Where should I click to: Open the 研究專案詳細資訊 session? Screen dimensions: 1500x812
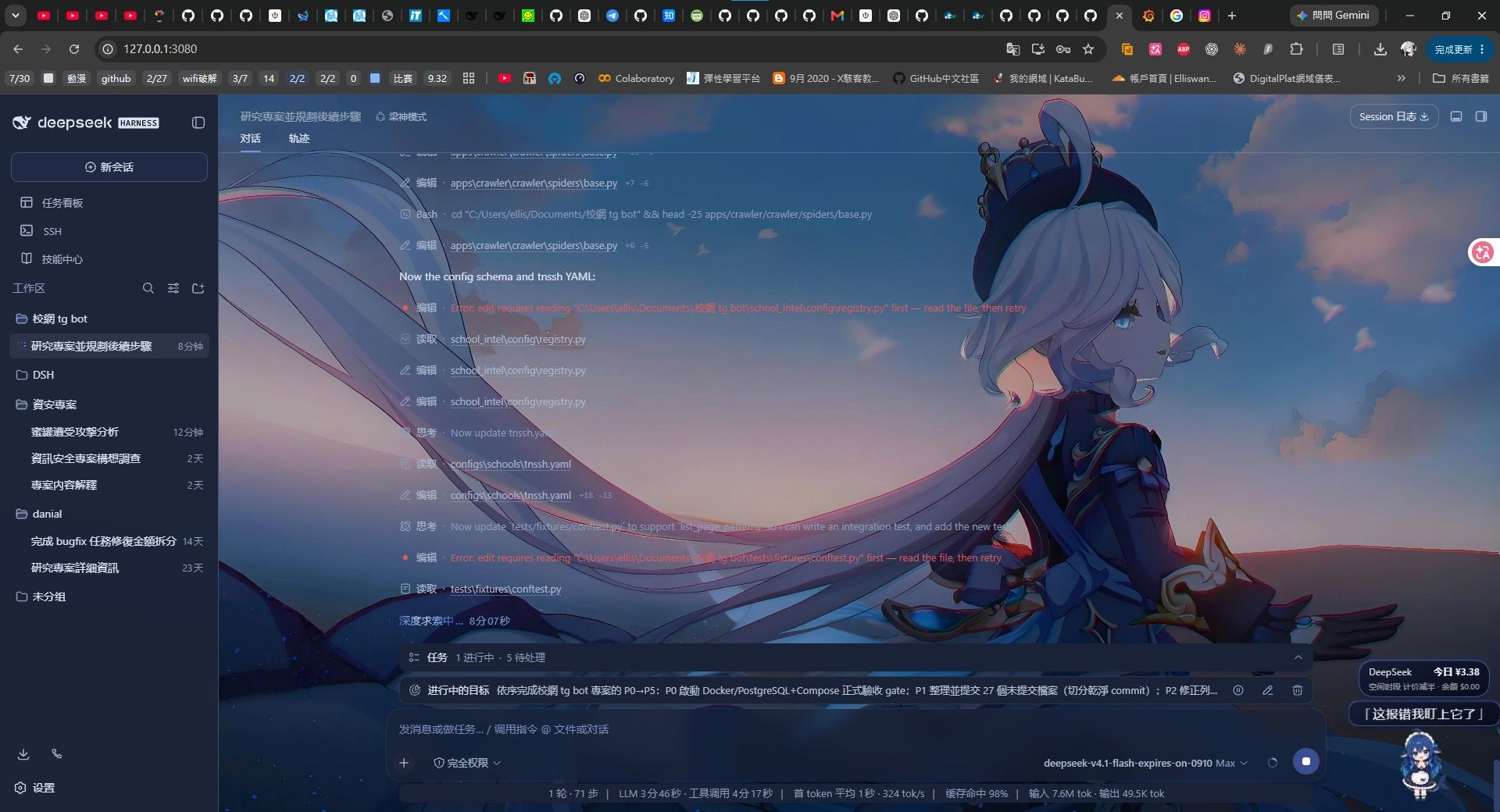(109, 568)
